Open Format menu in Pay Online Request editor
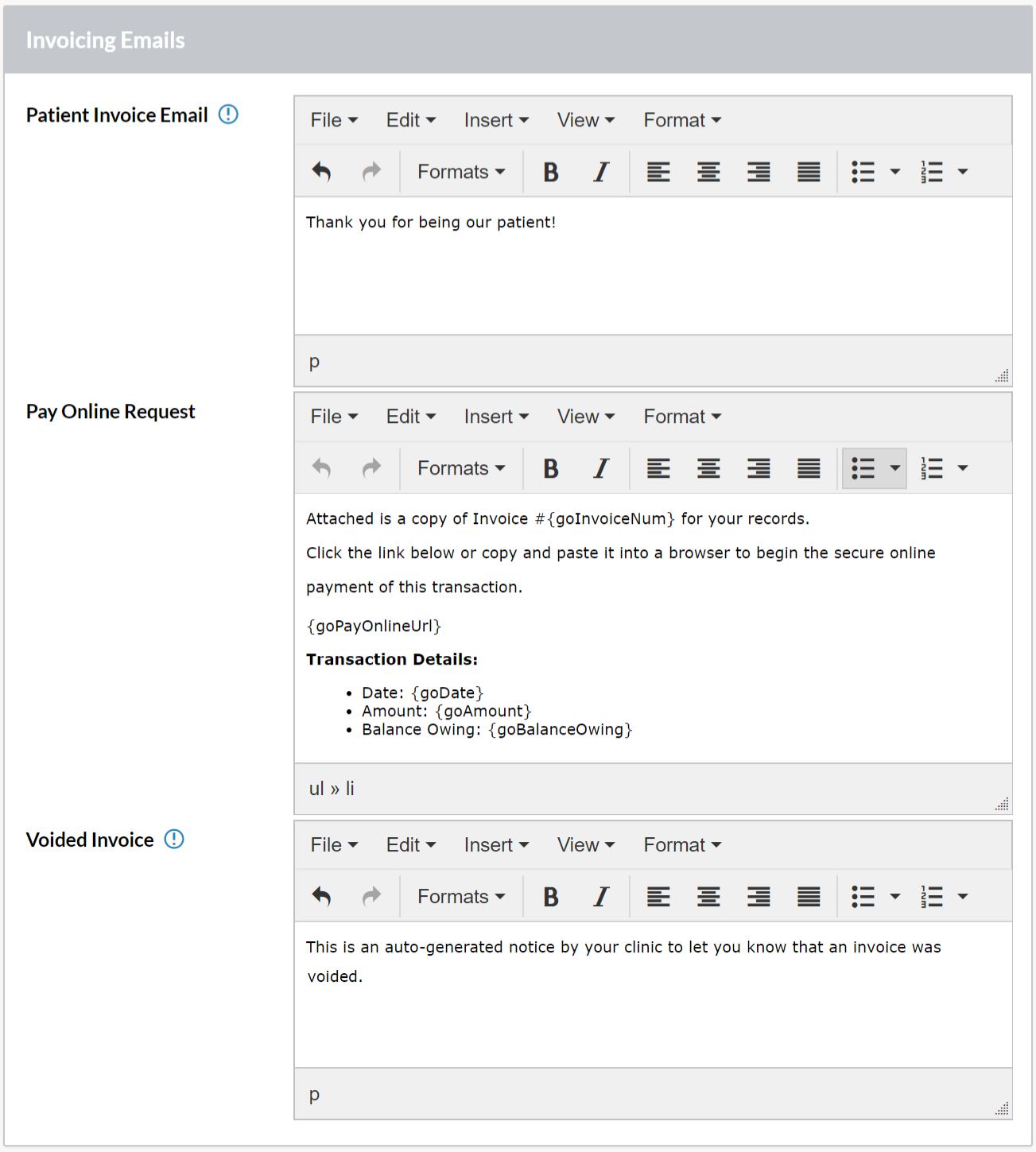Image resolution: width=1036 pixels, height=1152 pixels. pyautogui.click(x=682, y=417)
